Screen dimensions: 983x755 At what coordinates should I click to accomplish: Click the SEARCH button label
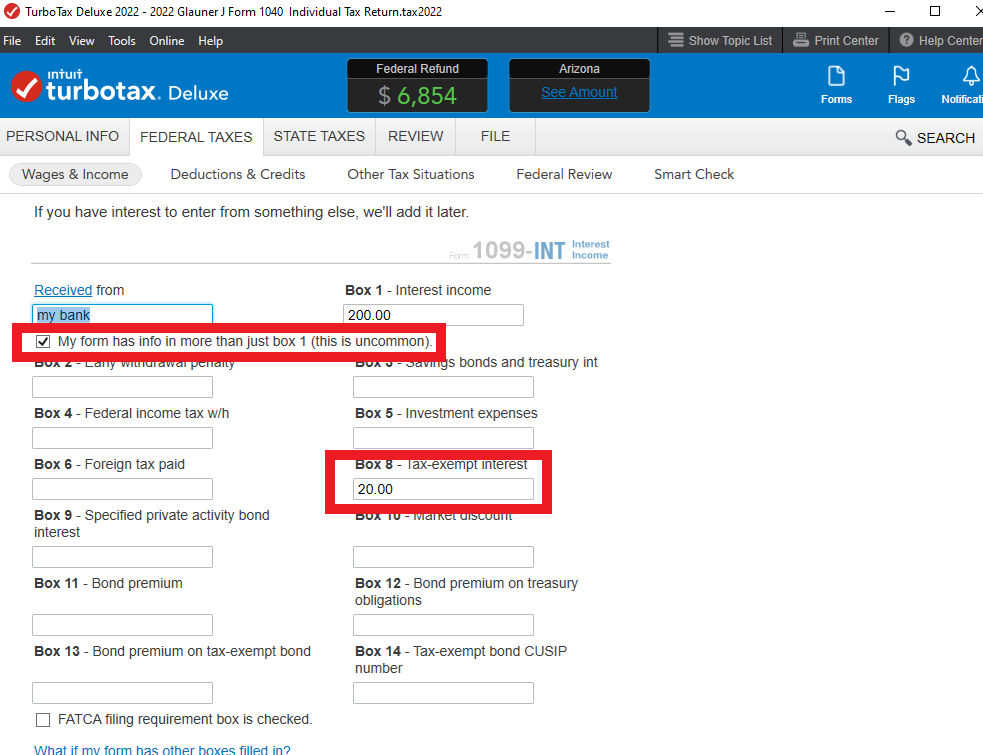pyautogui.click(x=946, y=138)
